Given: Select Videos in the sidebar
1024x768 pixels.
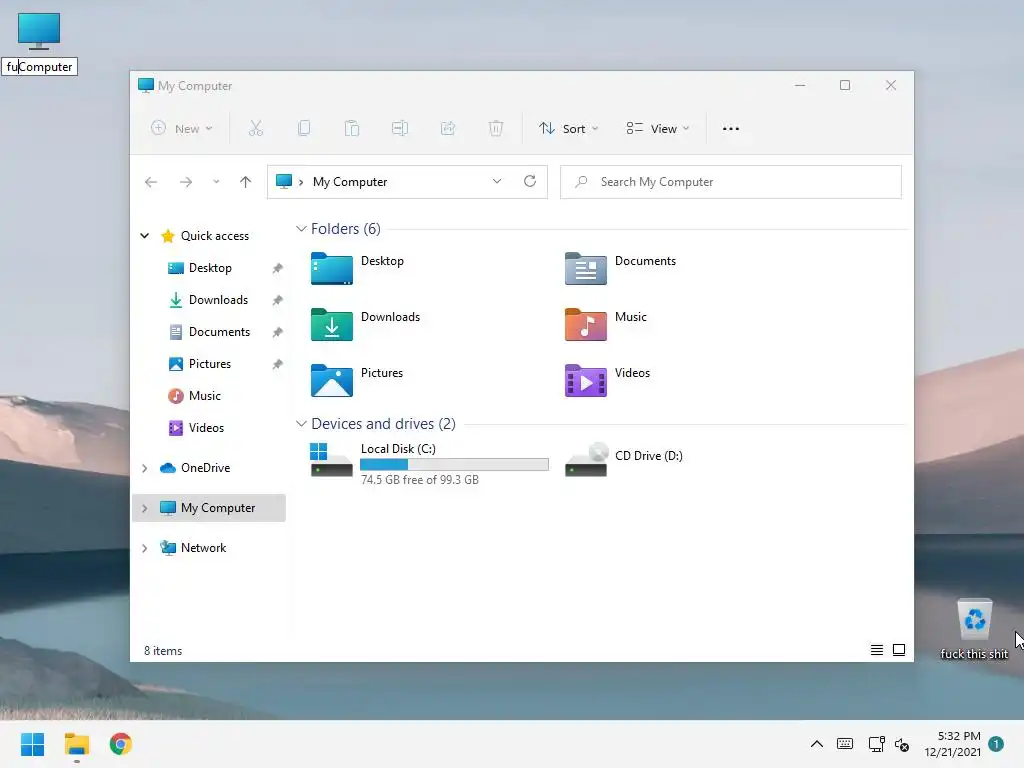Looking at the screenshot, I should click(206, 428).
